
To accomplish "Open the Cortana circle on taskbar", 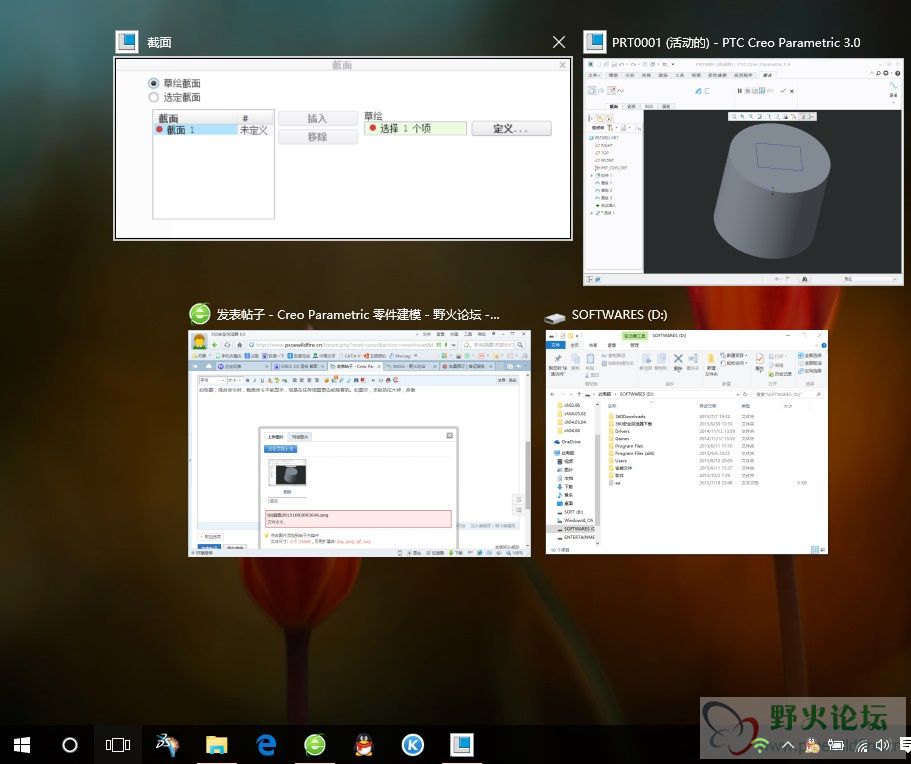I will pos(70,745).
